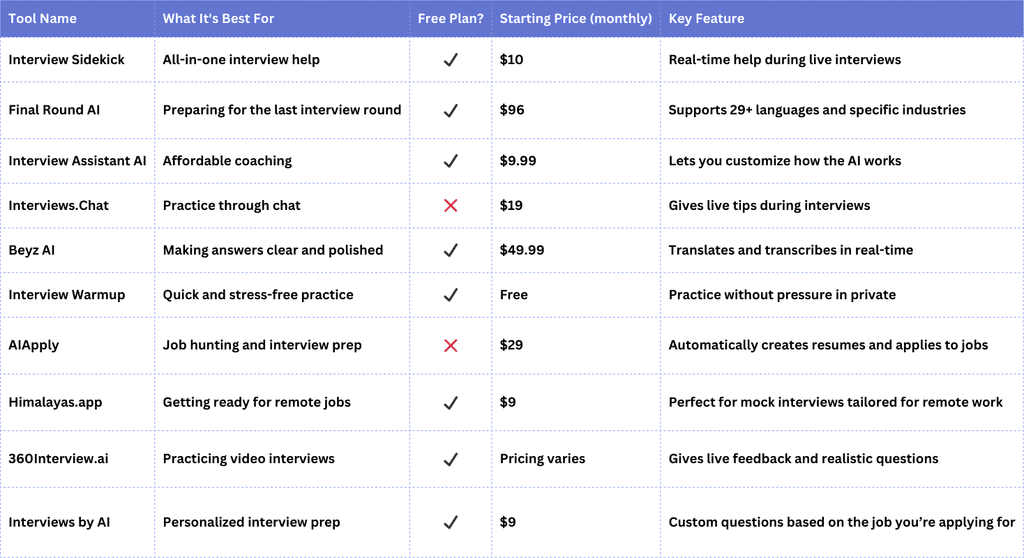Click the What It's Best For header

tap(218, 18)
